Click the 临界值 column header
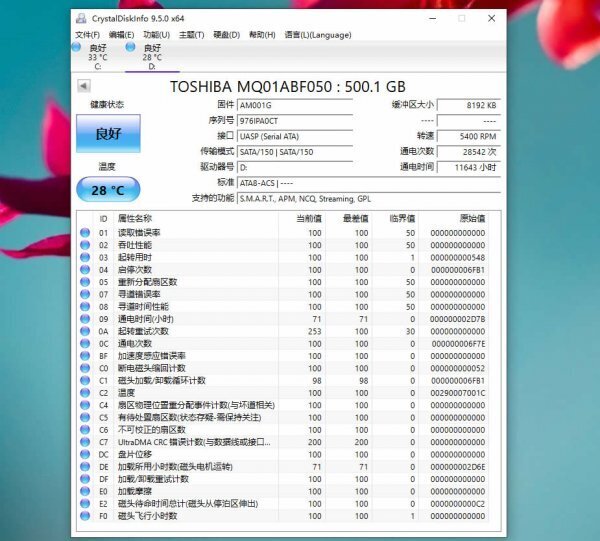 point(402,218)
